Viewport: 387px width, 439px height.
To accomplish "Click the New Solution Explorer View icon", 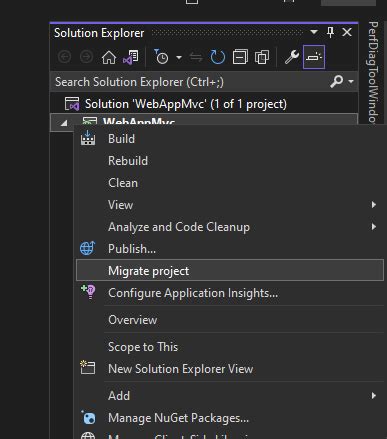I will tap(88, 367).
